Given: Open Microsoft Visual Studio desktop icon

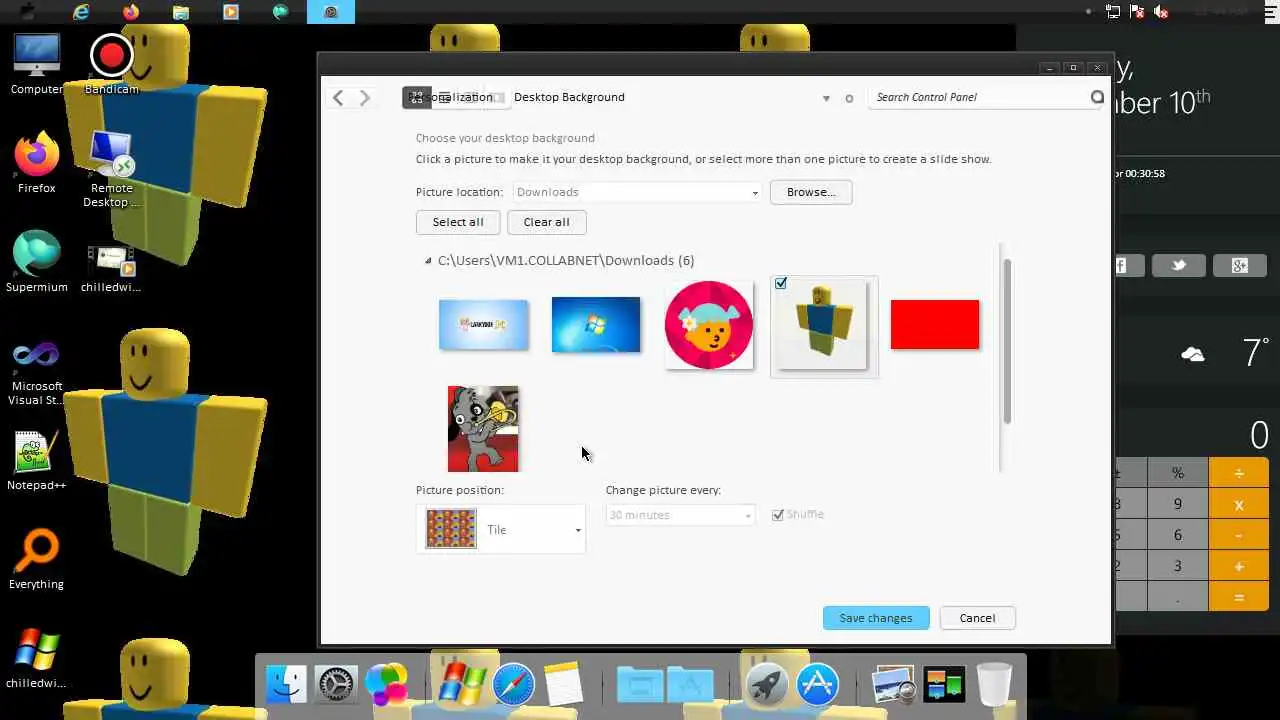Looking at the screenshot, I should tap(36, 373).
